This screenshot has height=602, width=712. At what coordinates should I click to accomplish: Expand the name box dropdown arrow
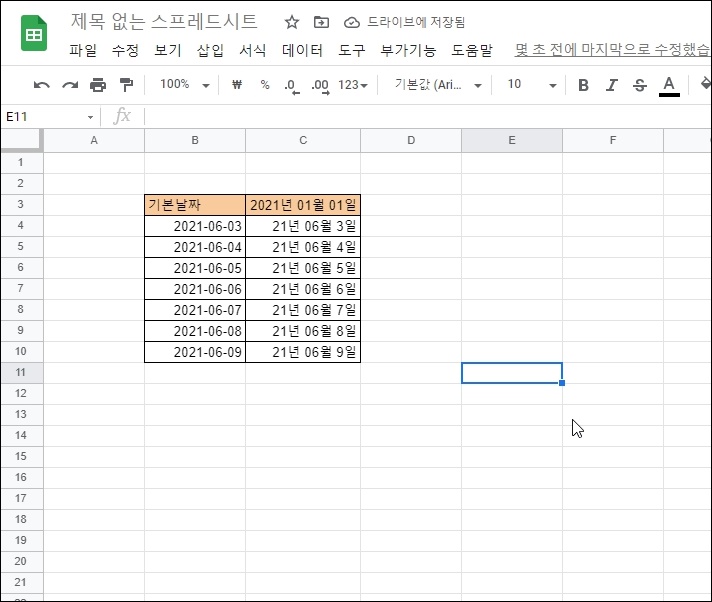pos(90,117)
